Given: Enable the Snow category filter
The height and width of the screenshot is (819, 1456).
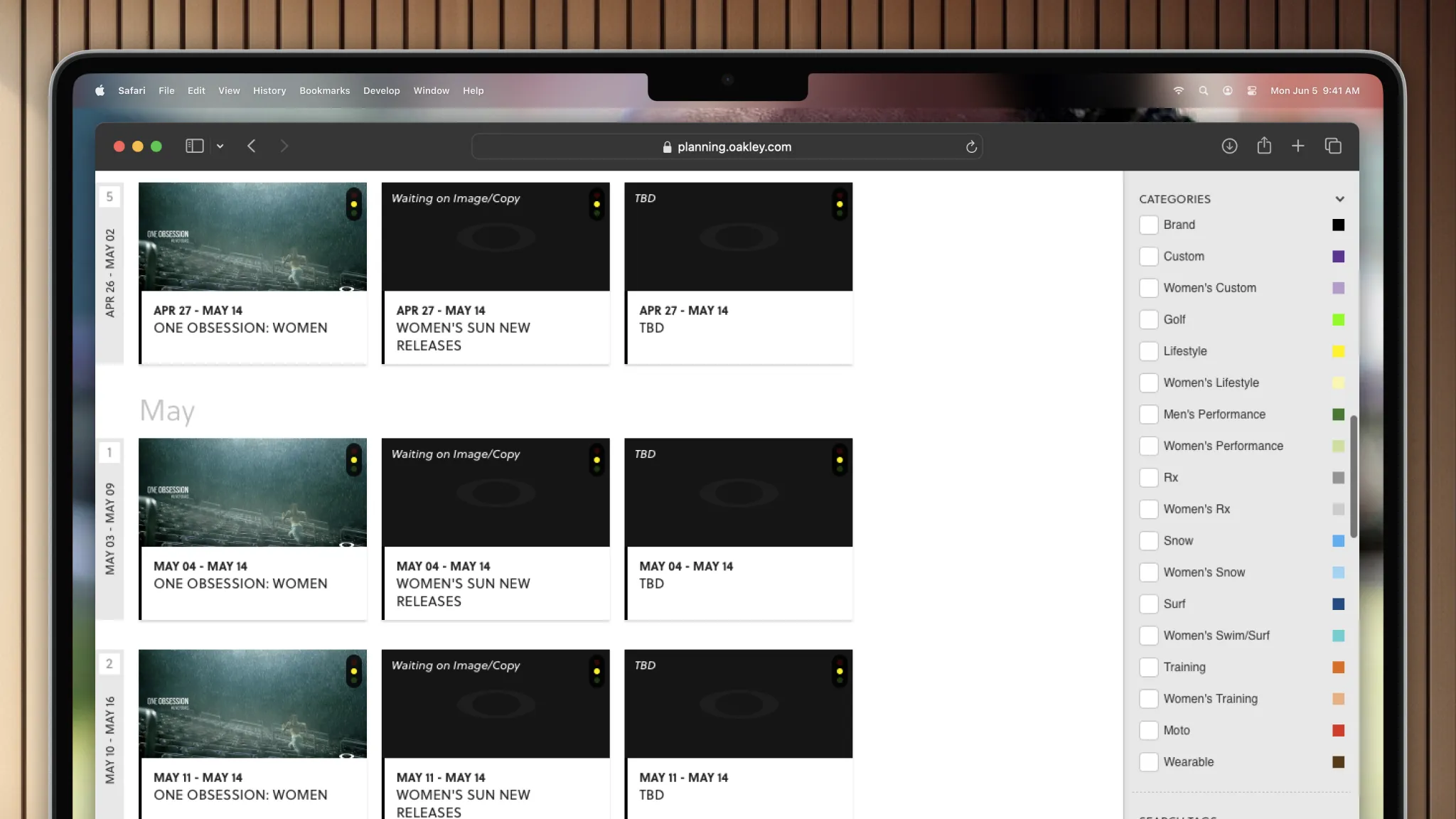Looking at the screenshot, I should click(x=1148, y=541).
